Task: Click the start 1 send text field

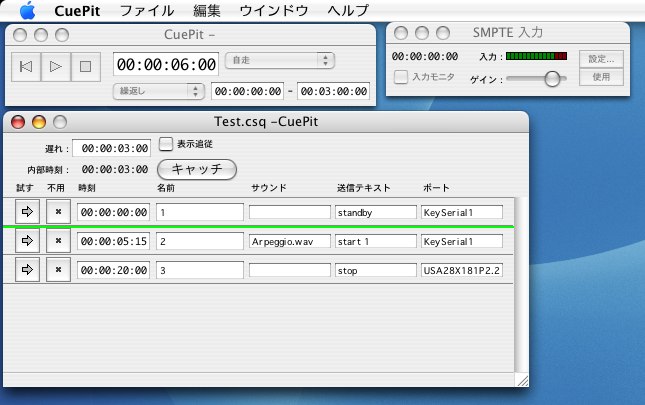Action: coord(376,241)
